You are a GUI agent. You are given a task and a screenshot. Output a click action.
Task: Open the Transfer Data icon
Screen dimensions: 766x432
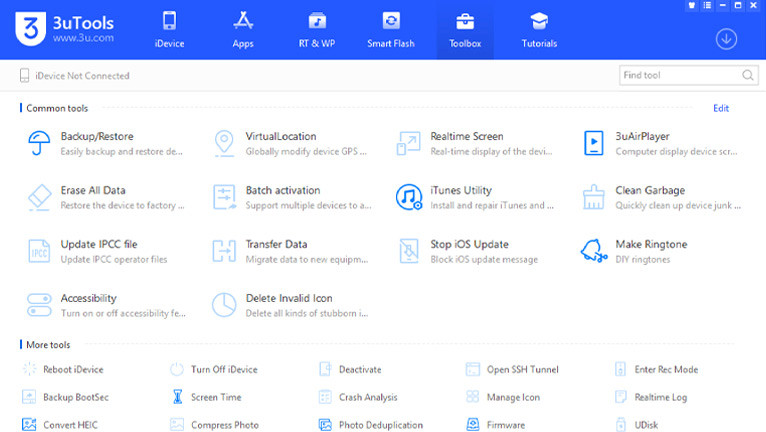[x=224, y=251]
